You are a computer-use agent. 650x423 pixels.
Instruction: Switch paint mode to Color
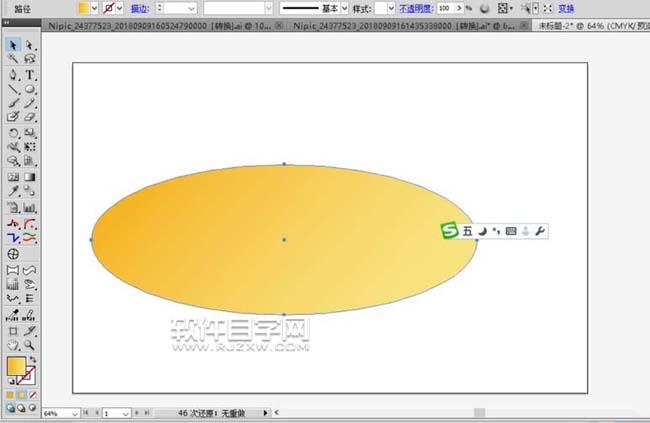[x=10, y=395]
